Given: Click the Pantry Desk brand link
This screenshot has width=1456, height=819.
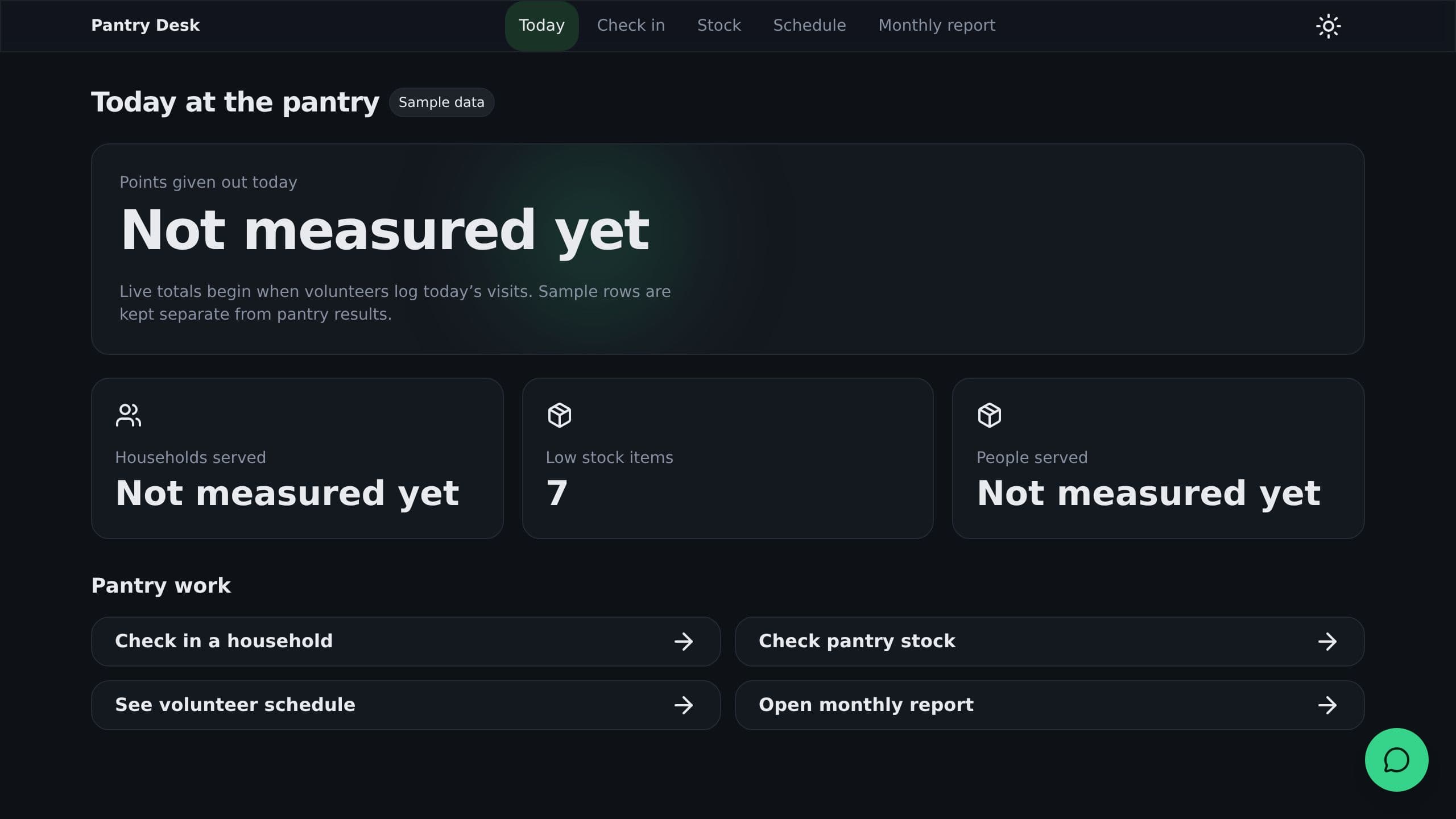Looking at the screenshot, I should click(x=146, y=26).
